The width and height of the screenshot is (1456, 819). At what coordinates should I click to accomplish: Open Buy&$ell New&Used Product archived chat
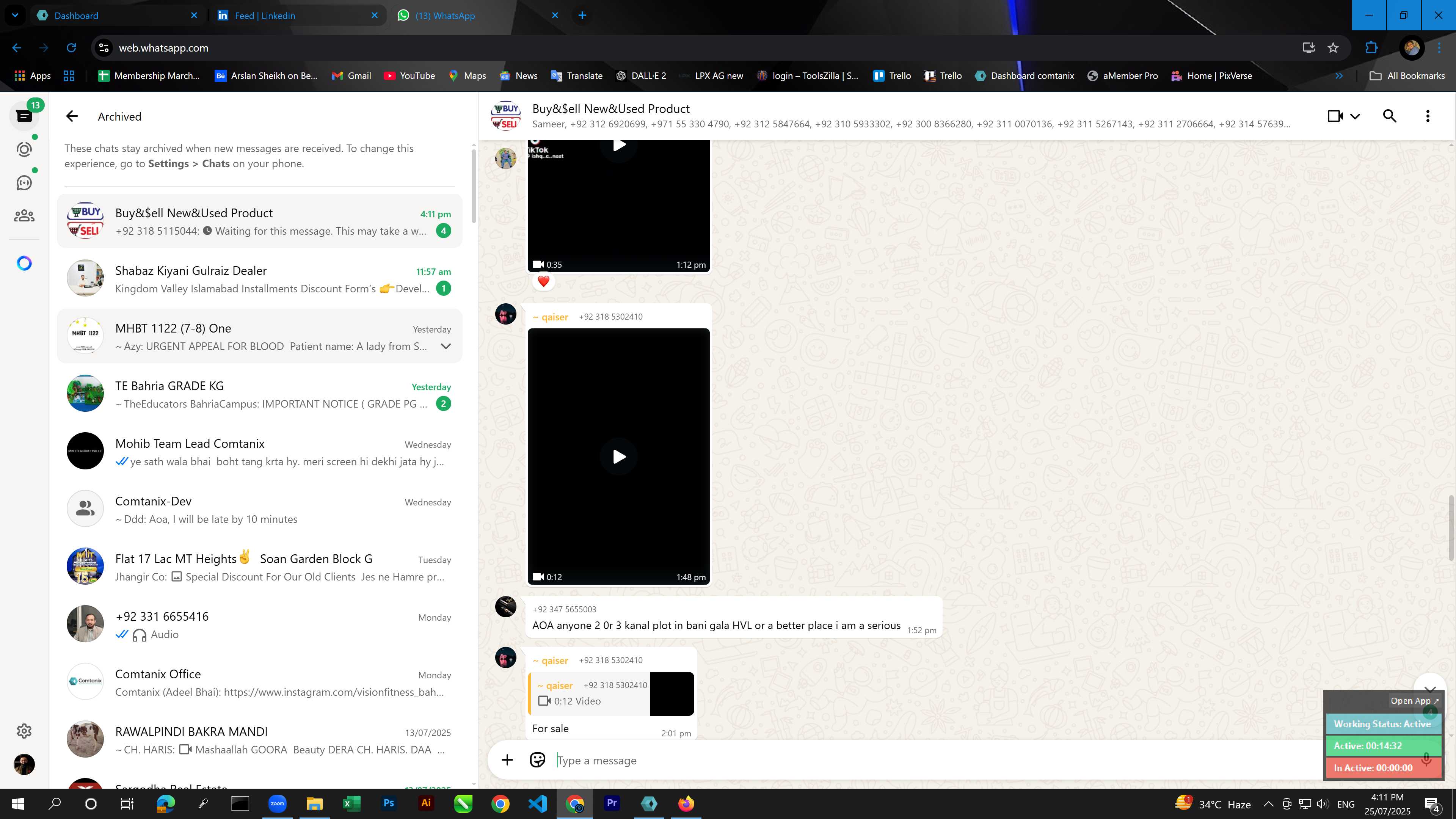259,221
